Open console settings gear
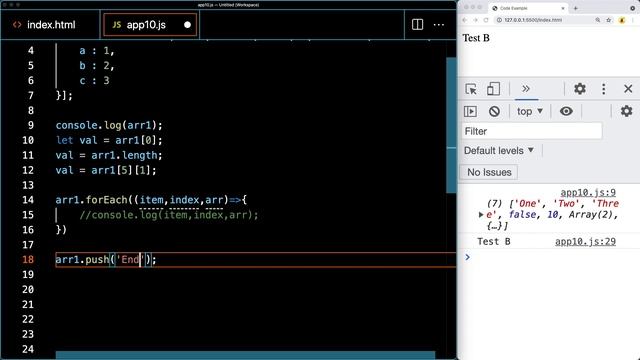This screenshot has height=360, width=640. click(626, 111)
